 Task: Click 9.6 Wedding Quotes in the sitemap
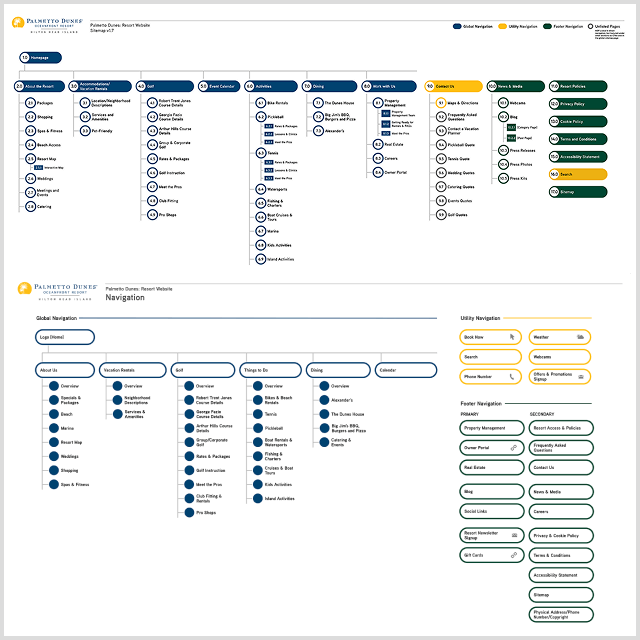click(x=455, y=173)
